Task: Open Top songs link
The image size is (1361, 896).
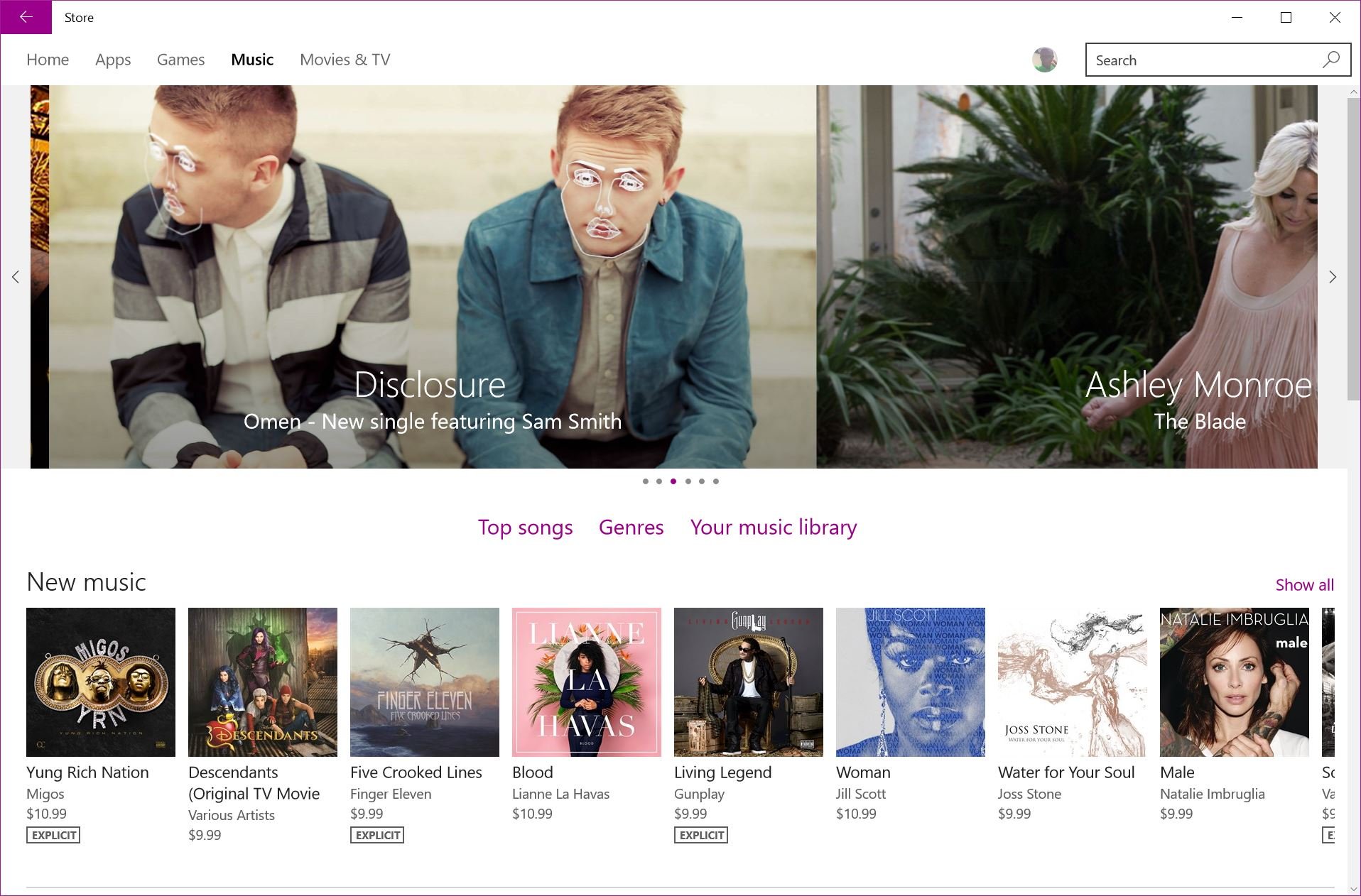Action: 525,528
